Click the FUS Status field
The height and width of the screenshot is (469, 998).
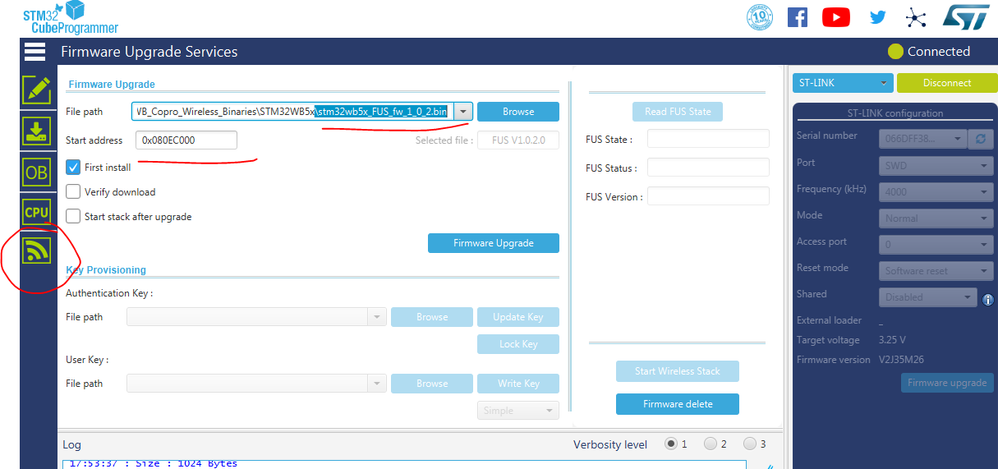708,167
